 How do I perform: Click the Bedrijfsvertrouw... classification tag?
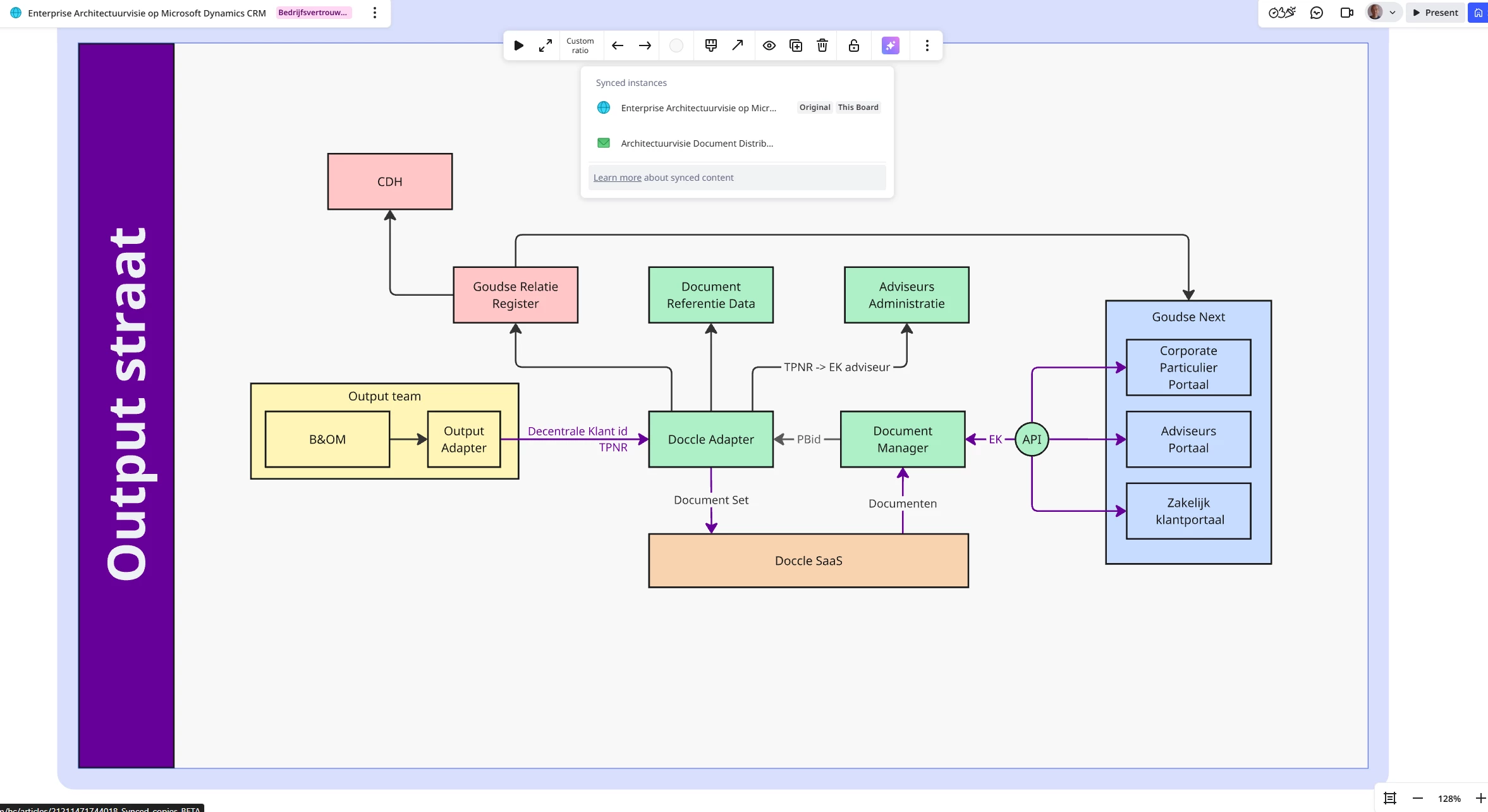tap(313, 13)
